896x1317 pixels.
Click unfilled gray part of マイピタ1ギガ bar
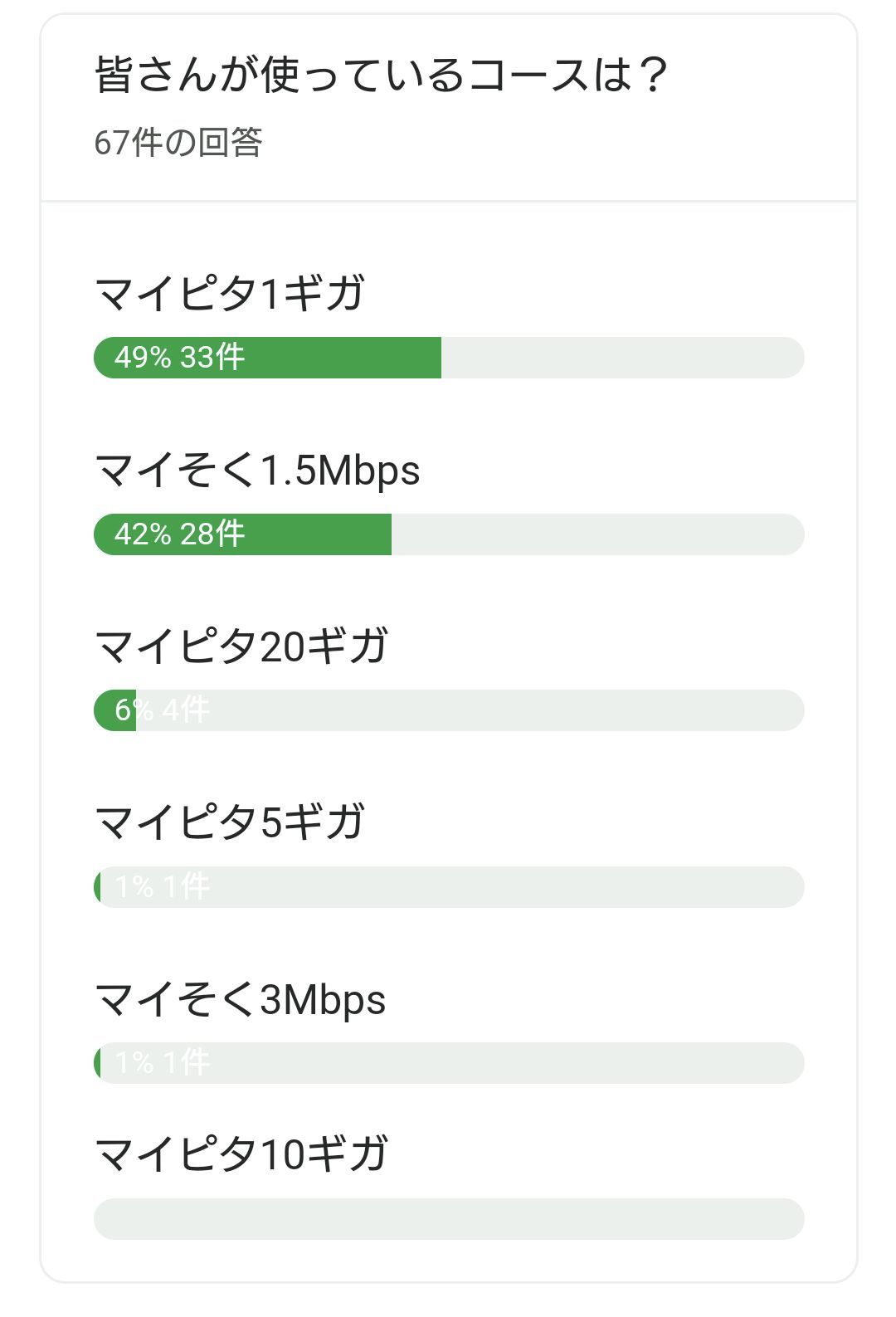622,358
